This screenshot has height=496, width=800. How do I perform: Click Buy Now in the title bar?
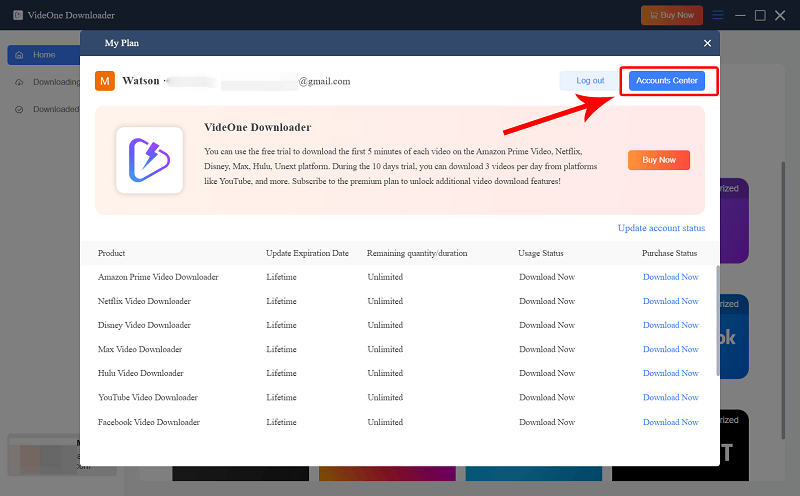(x=672, y=15)
